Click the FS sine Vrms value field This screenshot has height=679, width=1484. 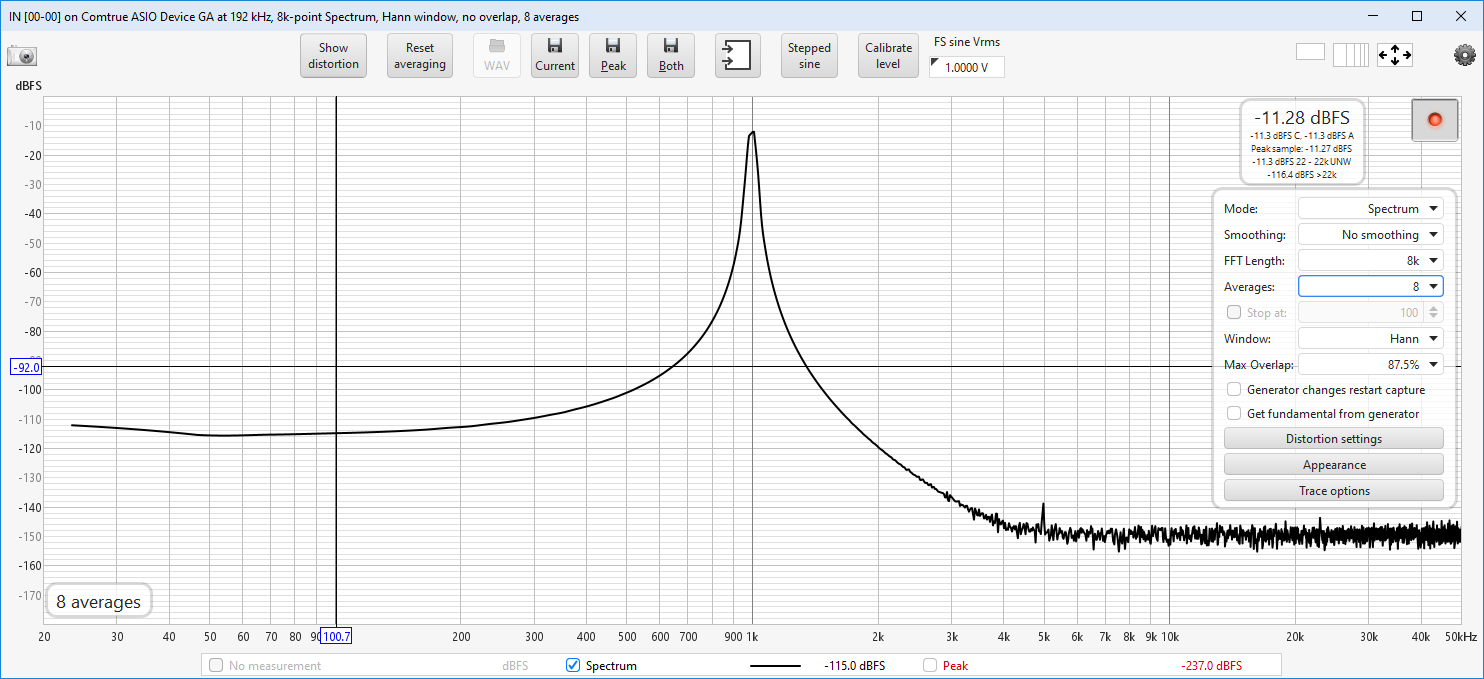pos(966,67)
